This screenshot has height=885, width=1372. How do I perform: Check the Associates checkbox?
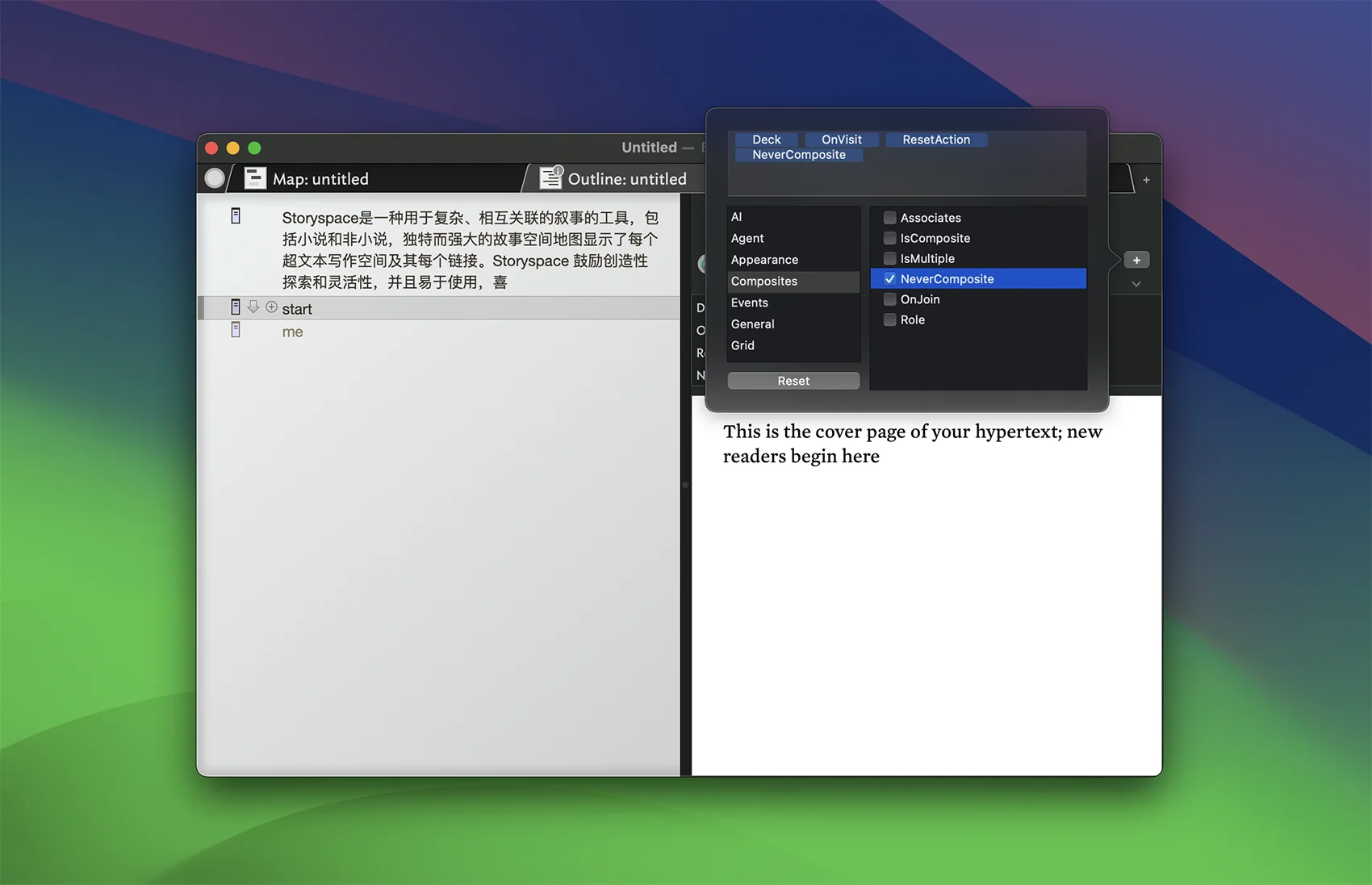890,218
